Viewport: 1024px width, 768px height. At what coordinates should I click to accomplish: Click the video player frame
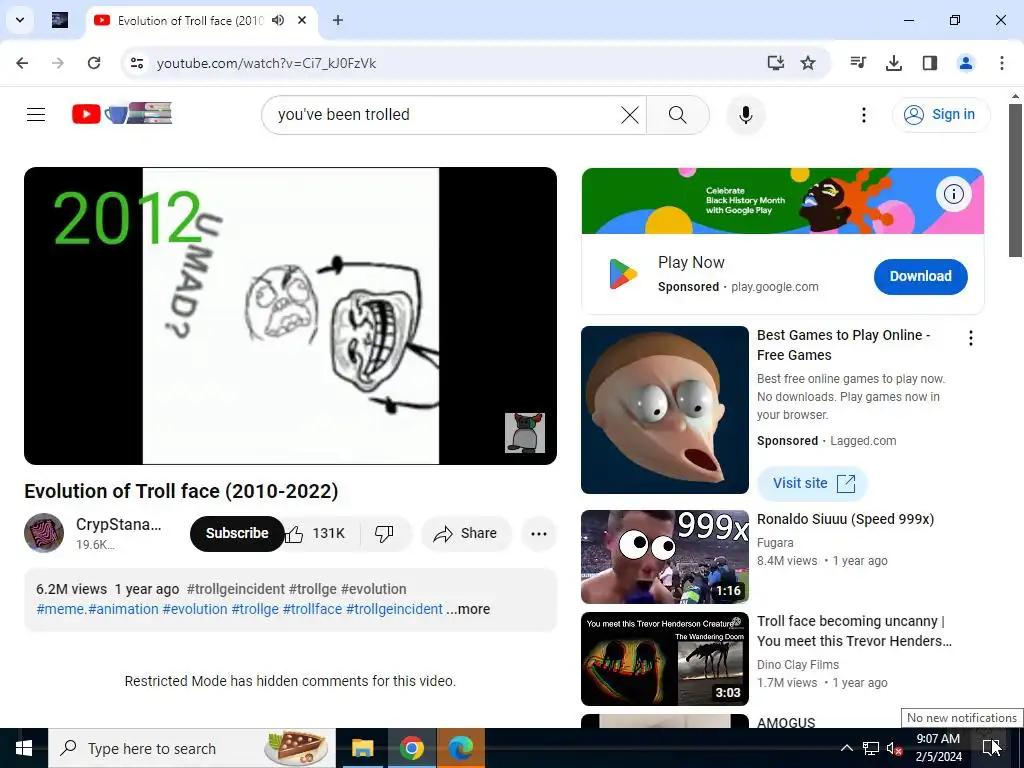point(291,316)
